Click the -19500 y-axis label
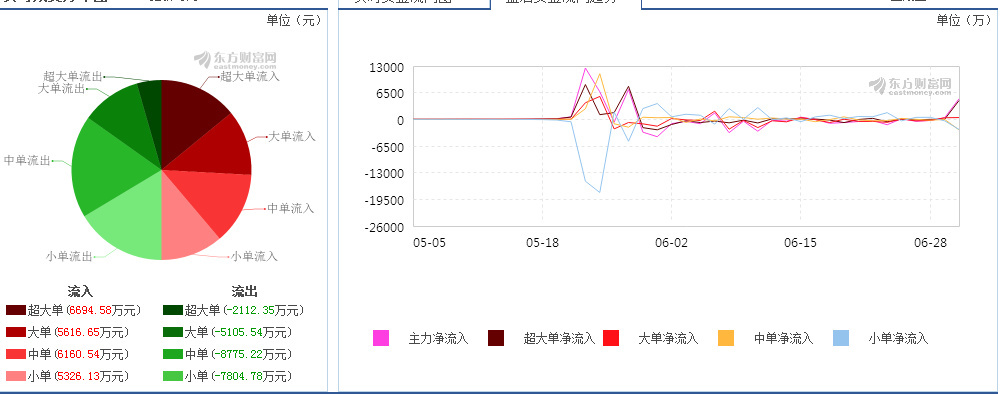This screenshot has width=1005, height=394. 385,201
